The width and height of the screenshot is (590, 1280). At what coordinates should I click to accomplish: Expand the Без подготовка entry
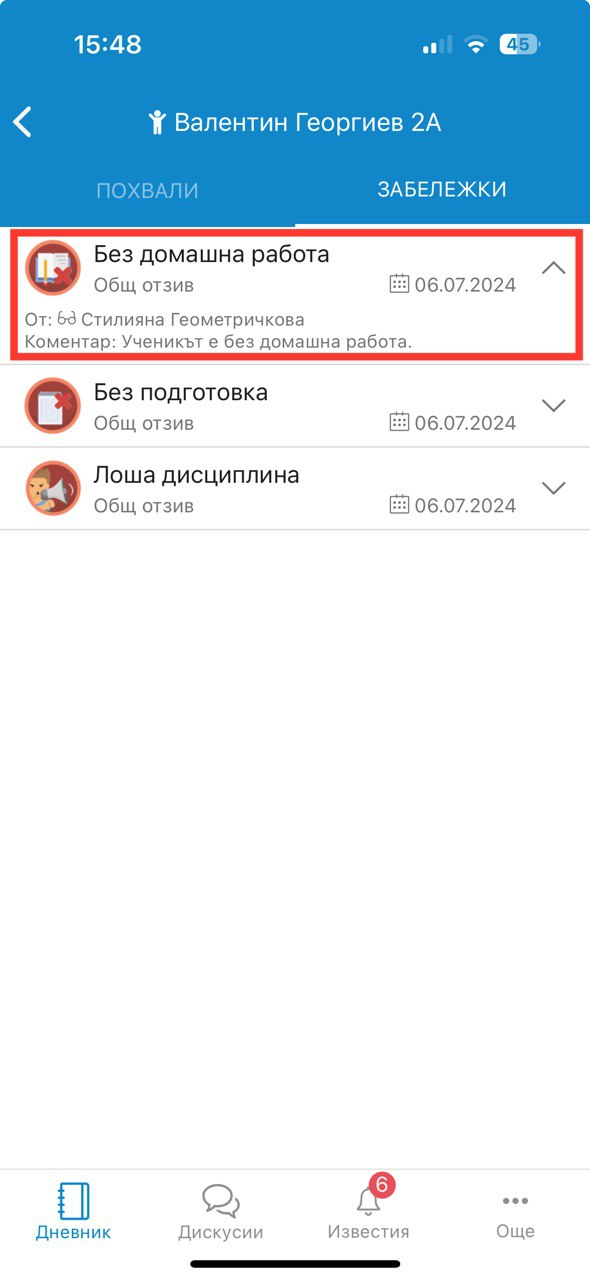(x=553, y=405)
